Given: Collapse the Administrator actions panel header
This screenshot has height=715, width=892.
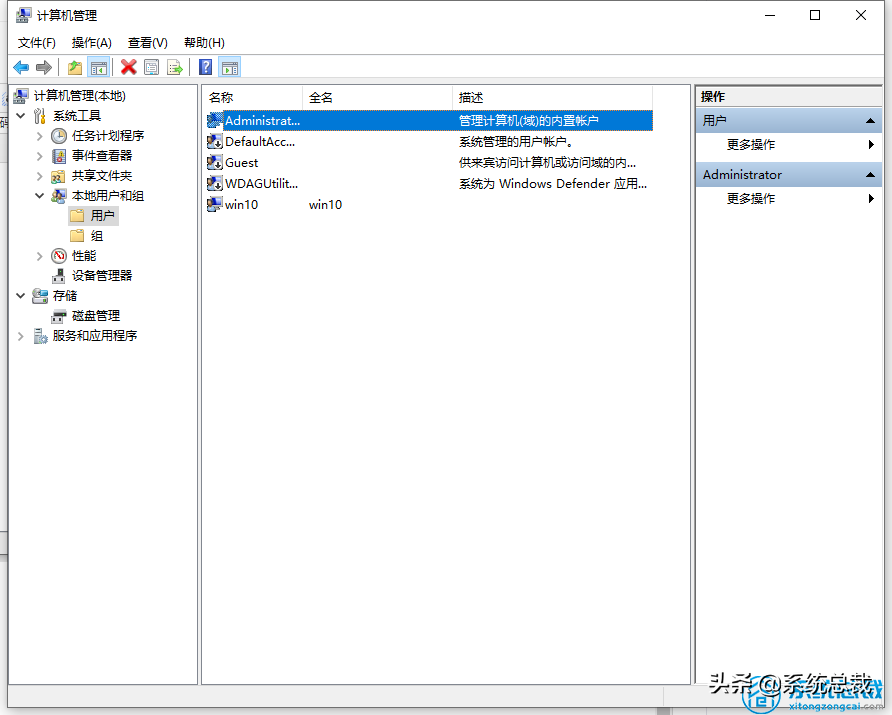Looking at the screenshot, I should [869, 174].
